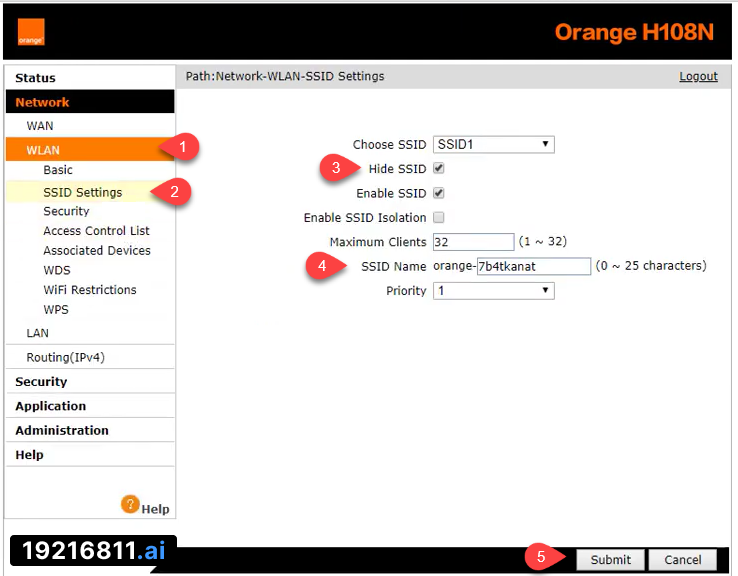Toggle the Enable SSID checkbox
738x576 pixels.
439,193
